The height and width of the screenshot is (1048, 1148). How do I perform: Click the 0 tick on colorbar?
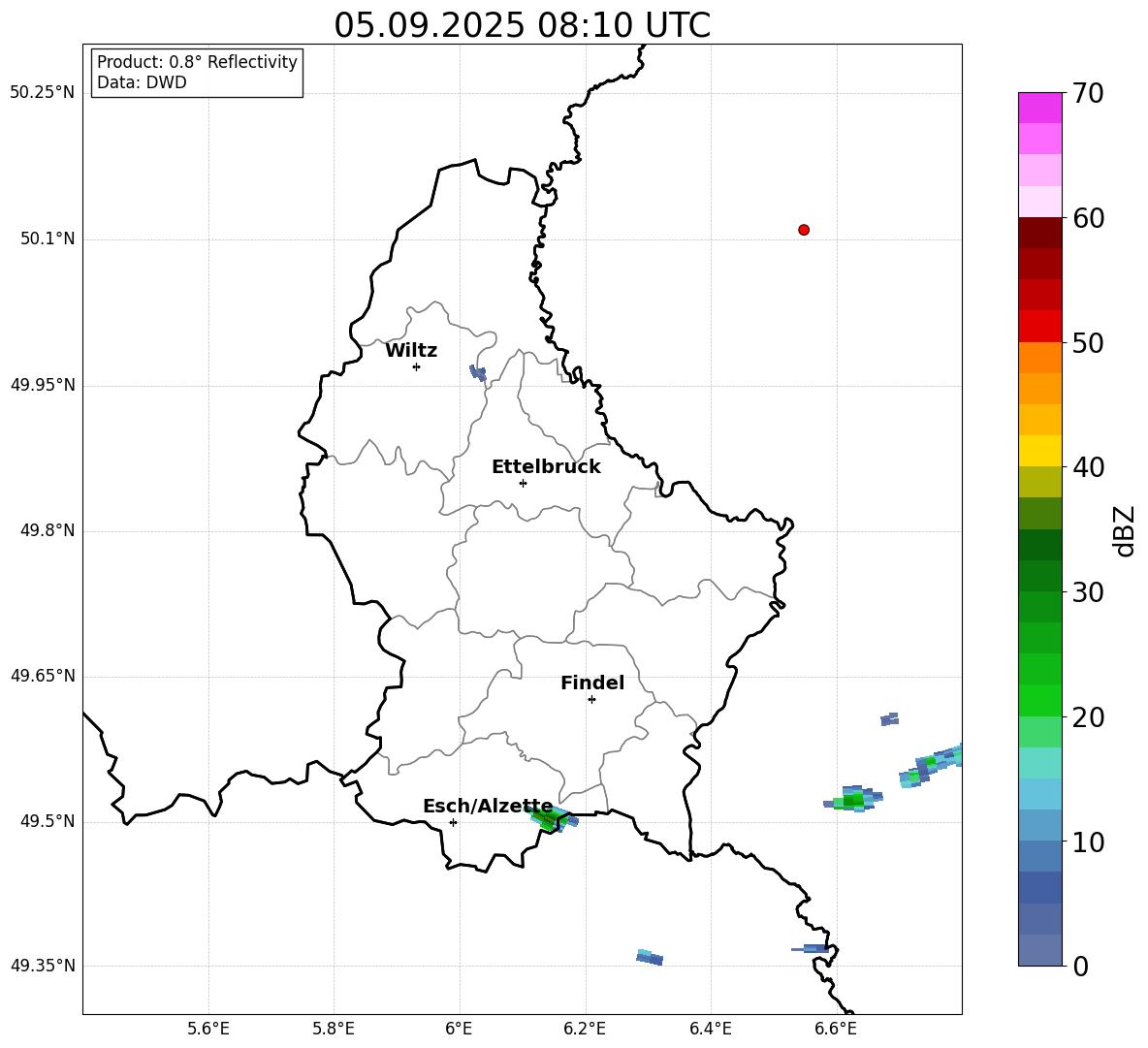(1080, 967)
